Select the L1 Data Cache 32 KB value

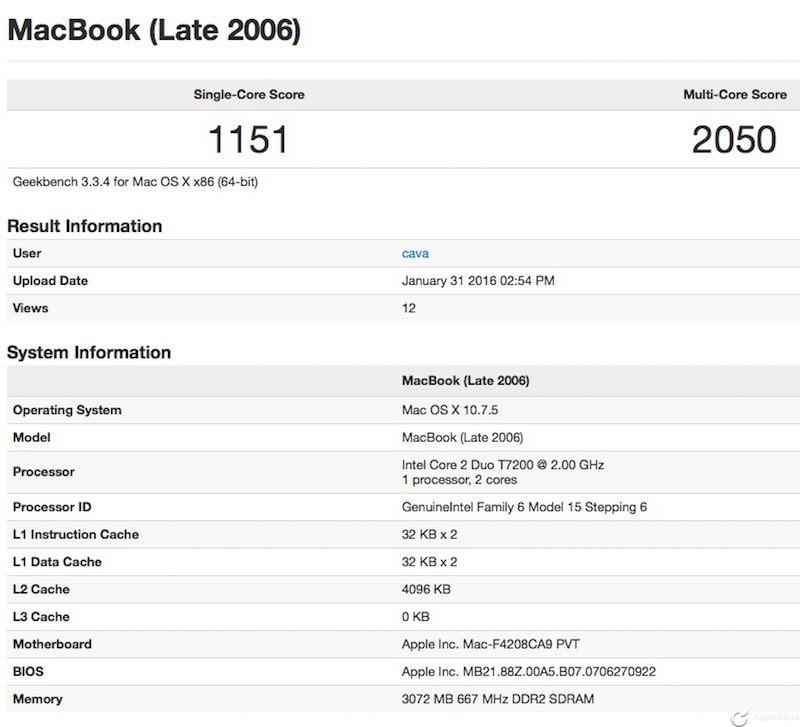coord(429,562)
